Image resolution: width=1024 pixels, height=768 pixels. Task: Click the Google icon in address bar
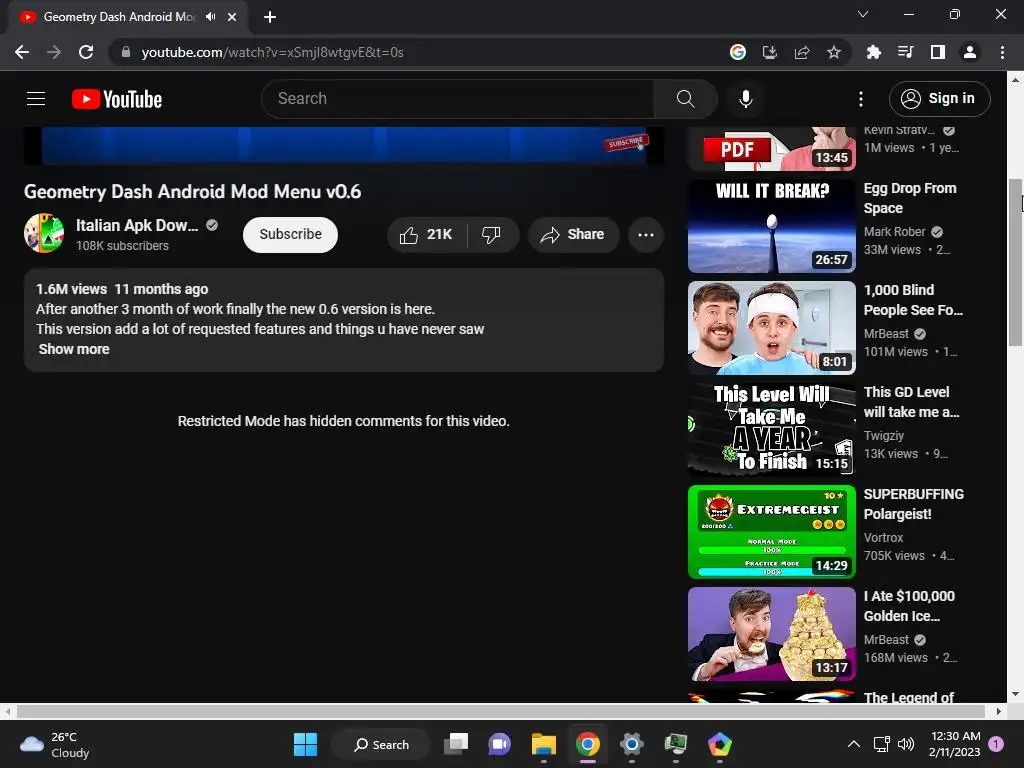(737, 52)
